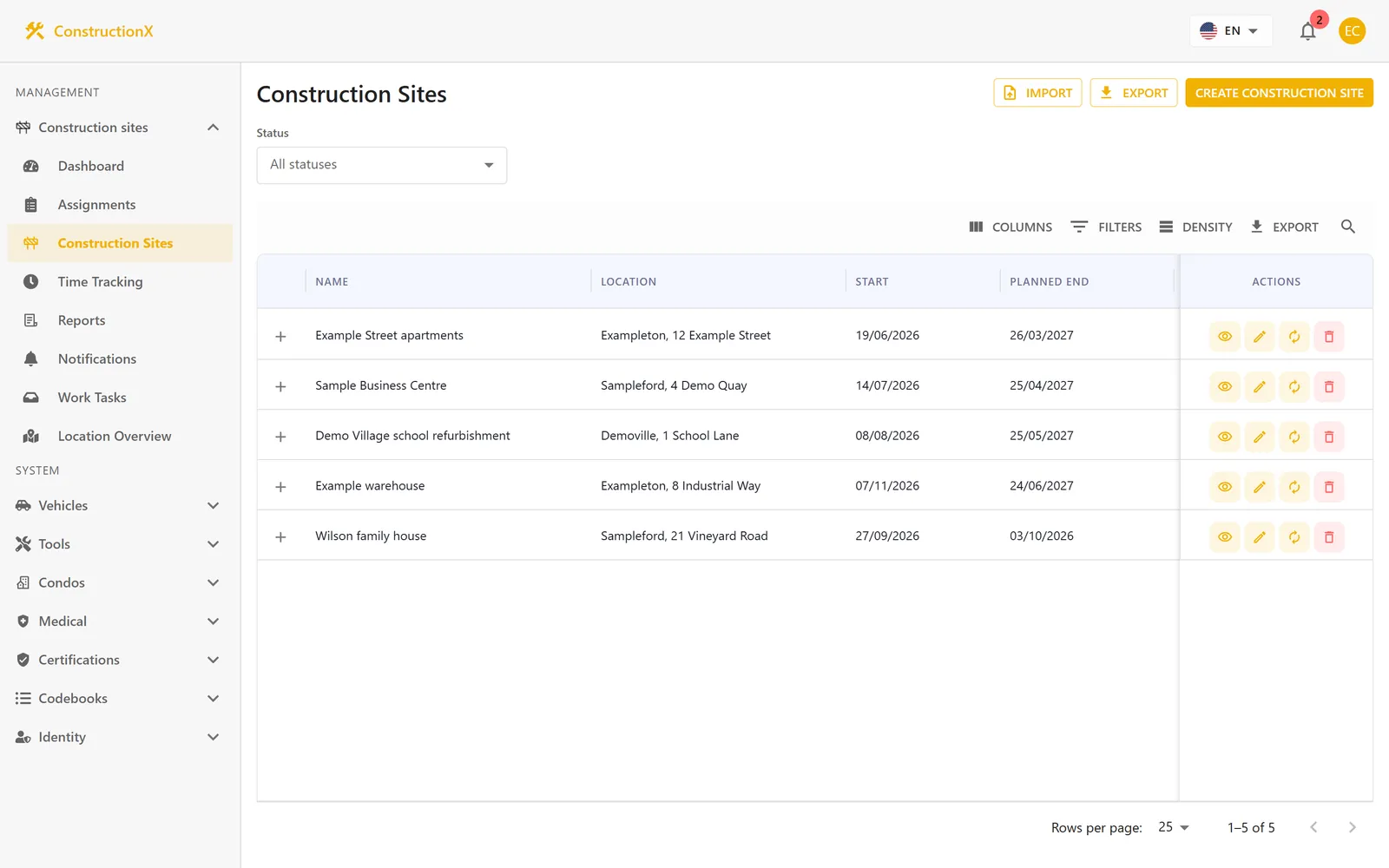Expand the Wilson family house row
This screenshot has width=1389, height=868.
(280, 537)
